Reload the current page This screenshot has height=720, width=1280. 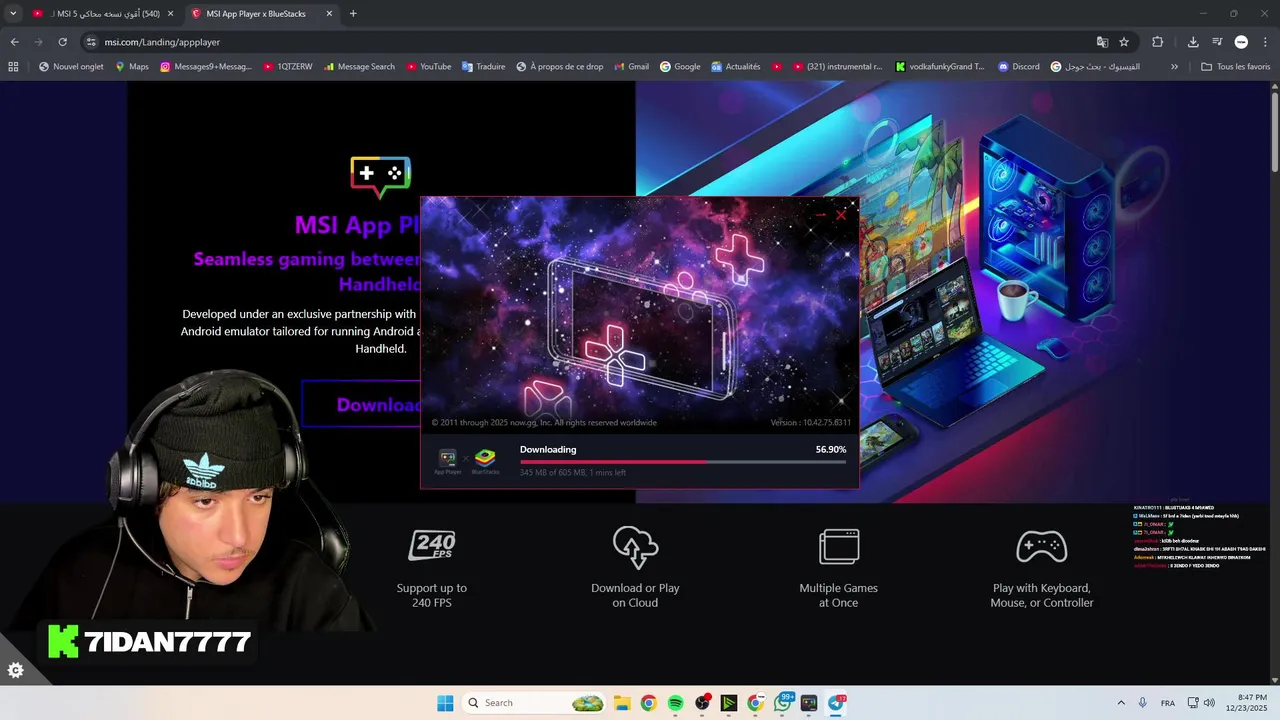point(62,42)
